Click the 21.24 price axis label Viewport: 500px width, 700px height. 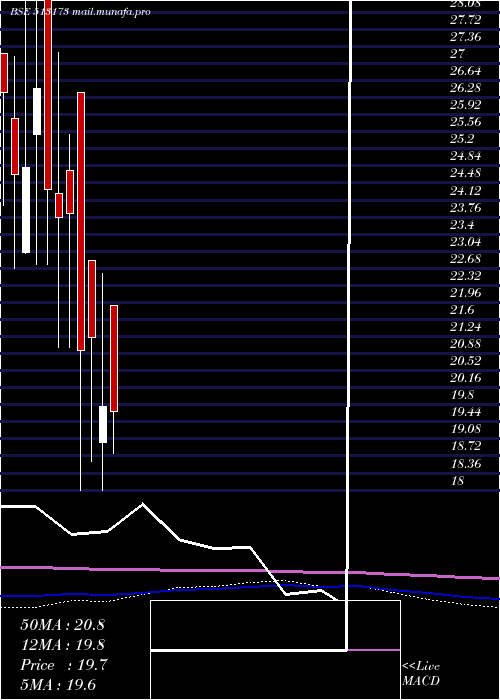466,327
